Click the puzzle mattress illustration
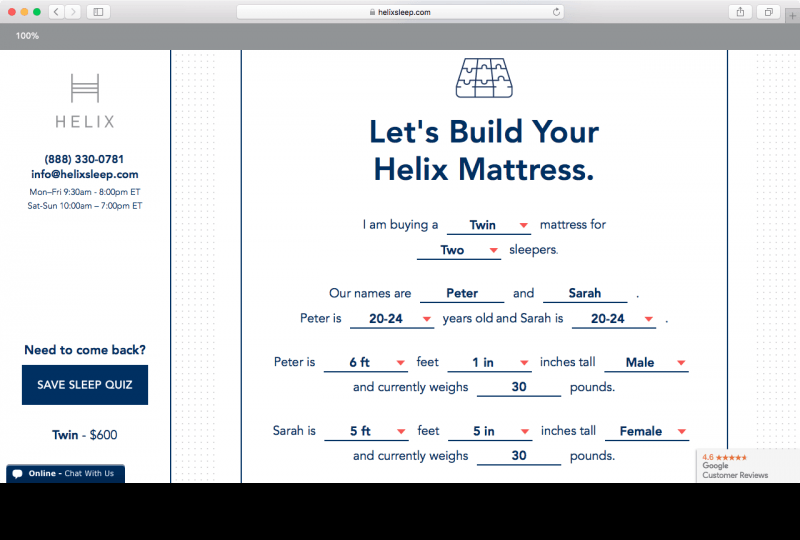800x540 pixels. pyautogui.click(x=484, y=78)
